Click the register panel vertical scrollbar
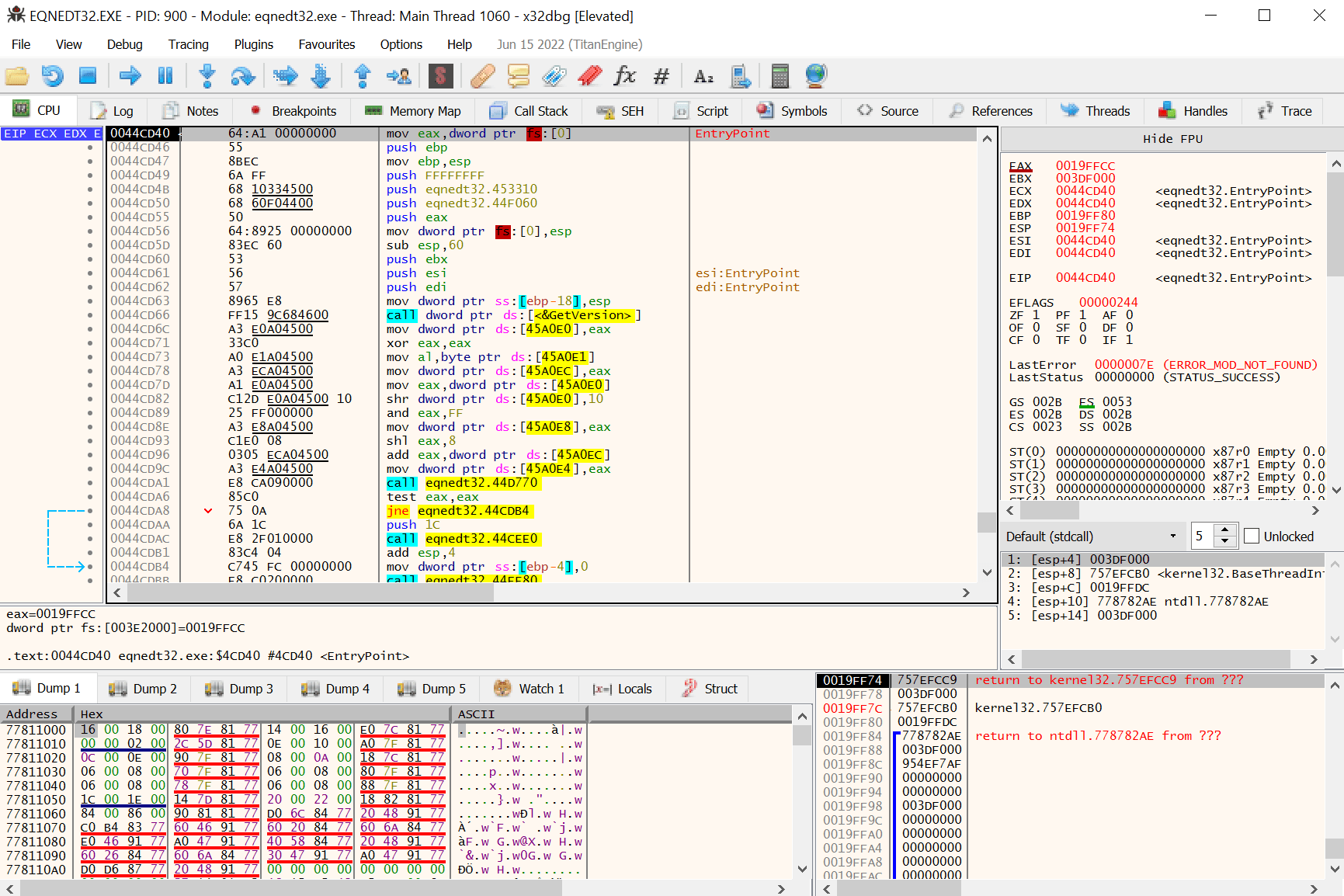The width and height of the screenshot is (1344, 896). (x=1335, y=225)
